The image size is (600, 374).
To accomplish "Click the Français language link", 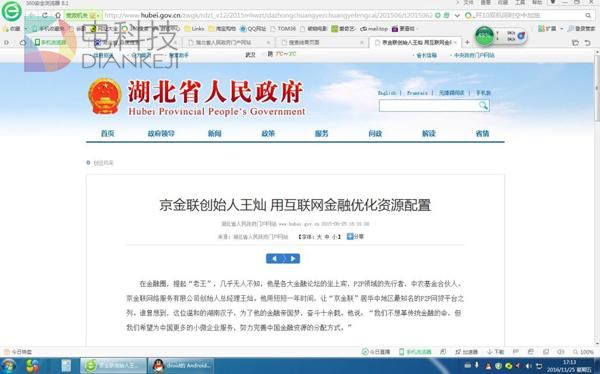I will point(417,93).
